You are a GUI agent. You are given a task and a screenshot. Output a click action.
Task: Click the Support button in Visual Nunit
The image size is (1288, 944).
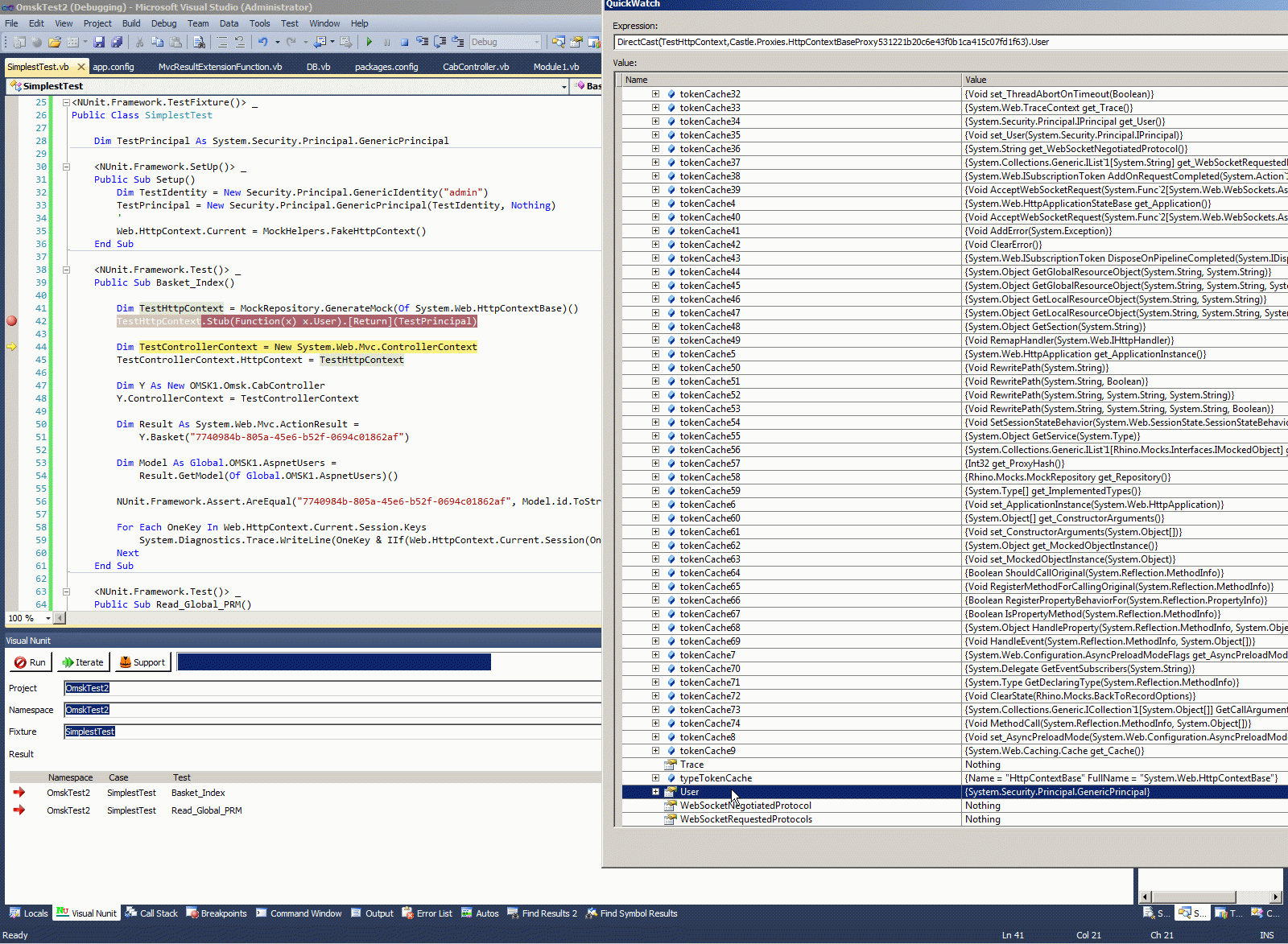click(x=142, y=662)
